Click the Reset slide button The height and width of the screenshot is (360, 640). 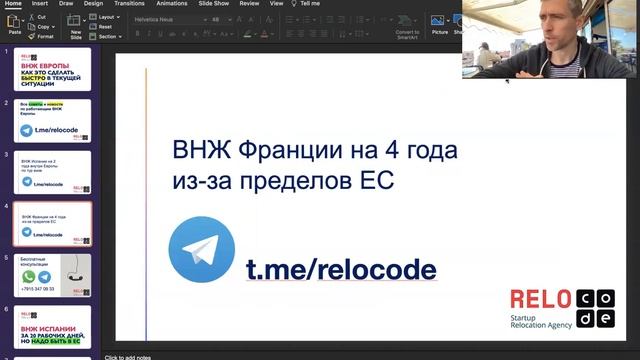coord(100,27)
